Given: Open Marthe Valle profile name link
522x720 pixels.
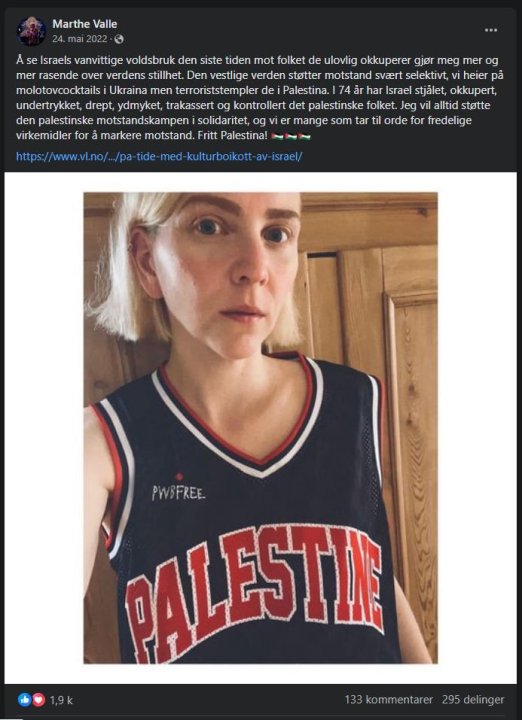Looking at the screenshot, I should (84, 24).
